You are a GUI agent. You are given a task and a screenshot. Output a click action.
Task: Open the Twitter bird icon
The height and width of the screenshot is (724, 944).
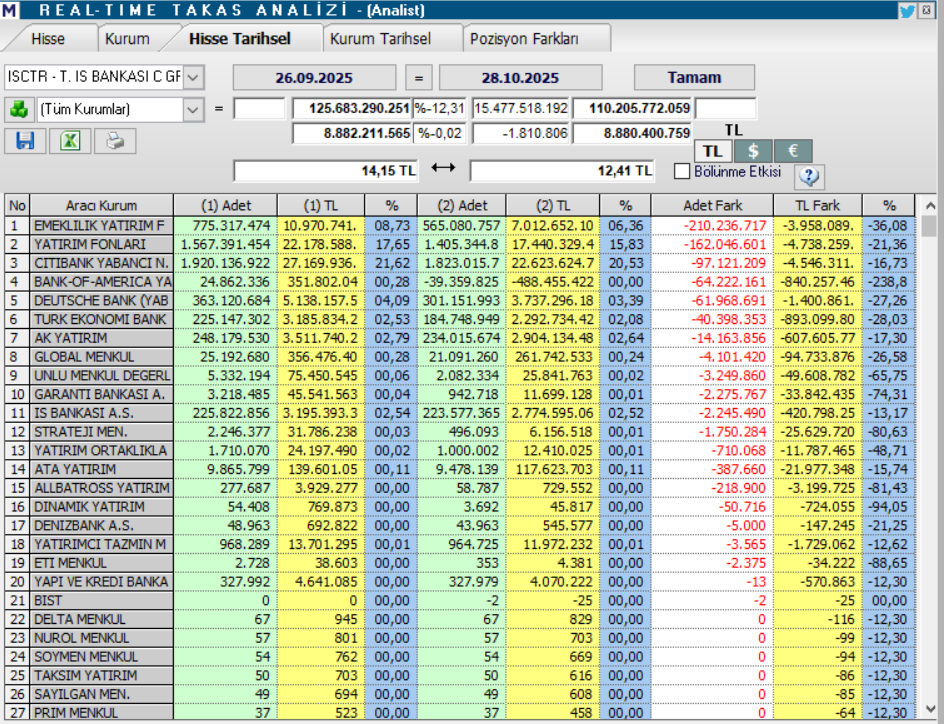tap(907, 11)
